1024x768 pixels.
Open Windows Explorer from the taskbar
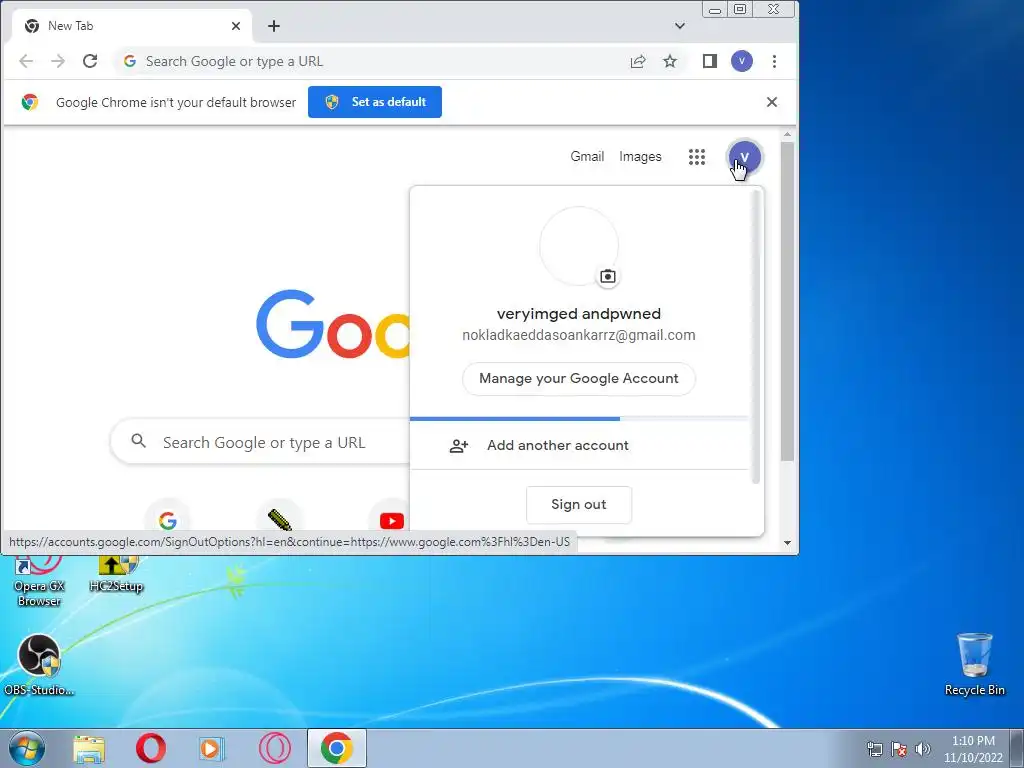tap(89, 748)
